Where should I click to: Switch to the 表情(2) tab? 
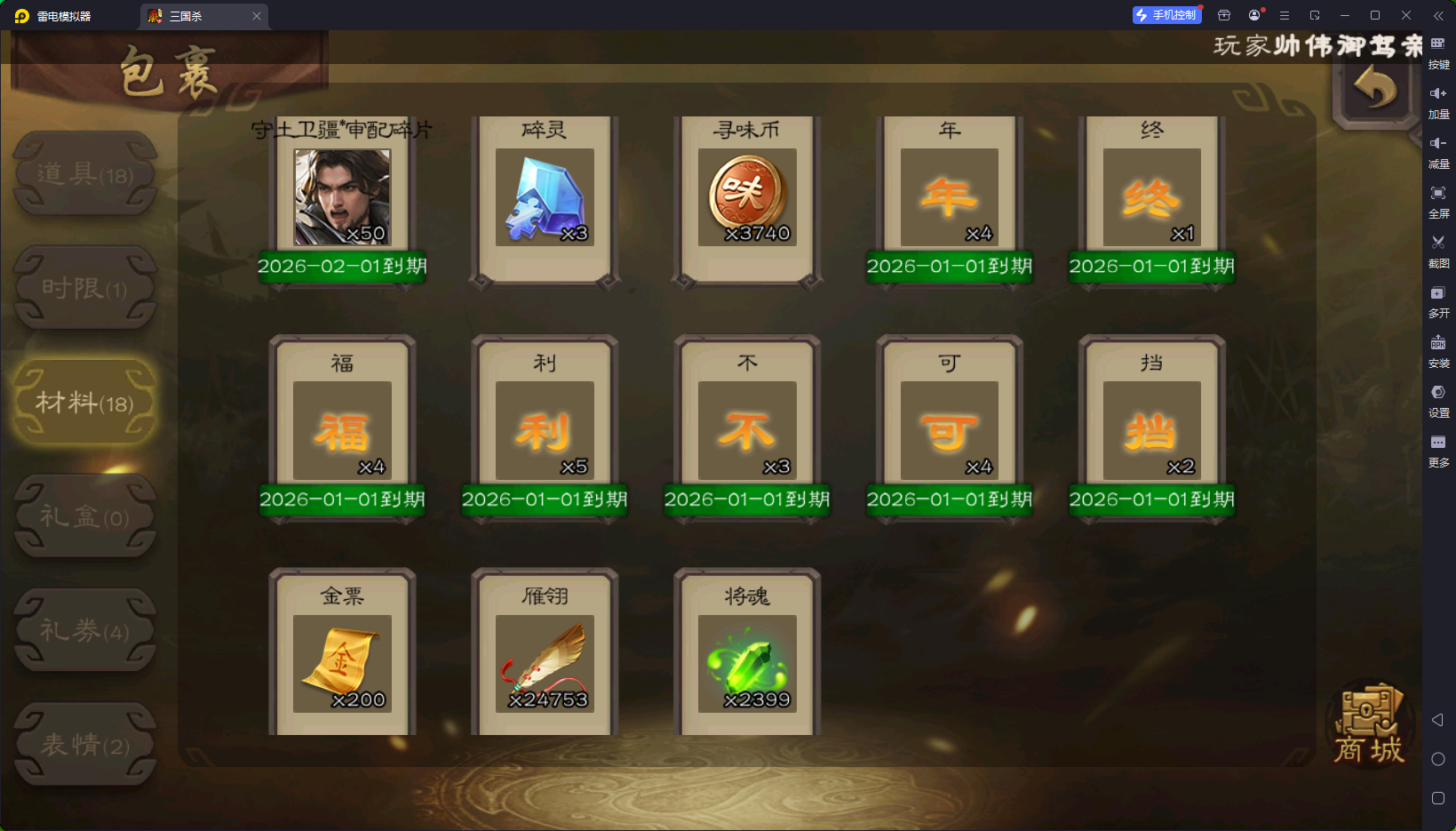pos(85,745)
